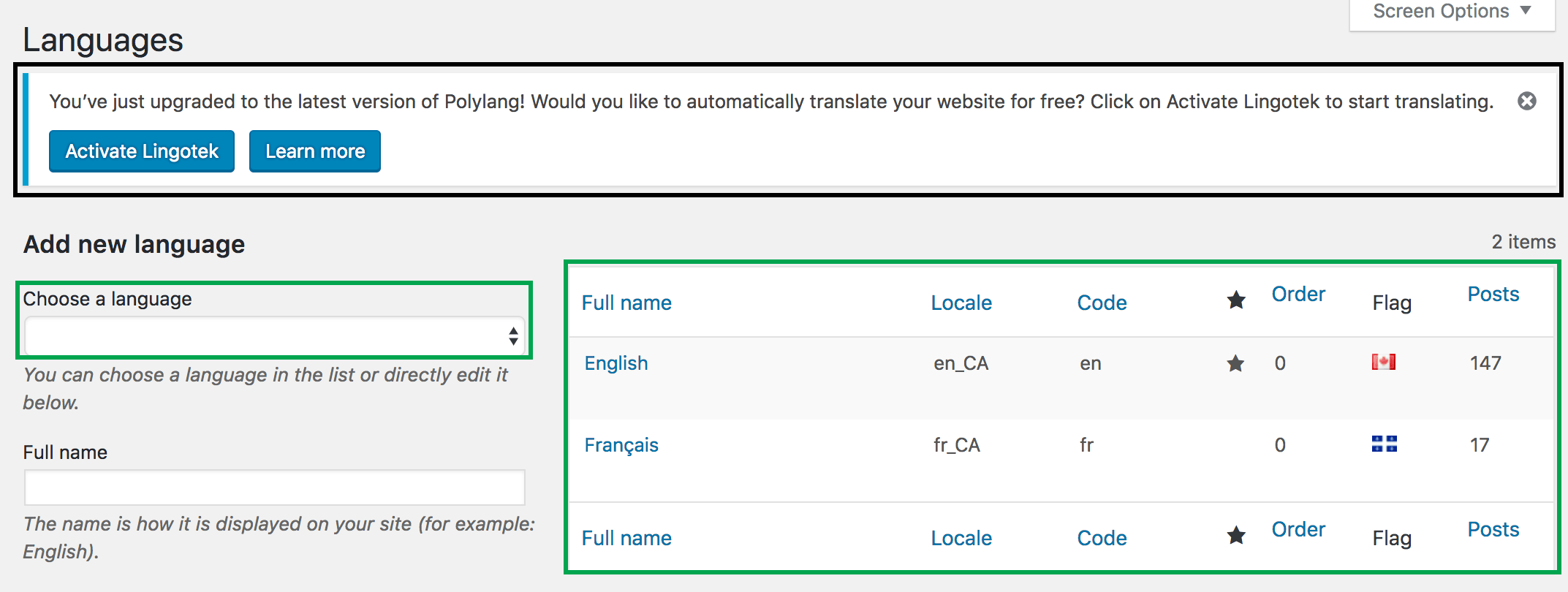1568x592 pixels.
Task: Click the en code cell
Action: click(x=1091, y=363)
